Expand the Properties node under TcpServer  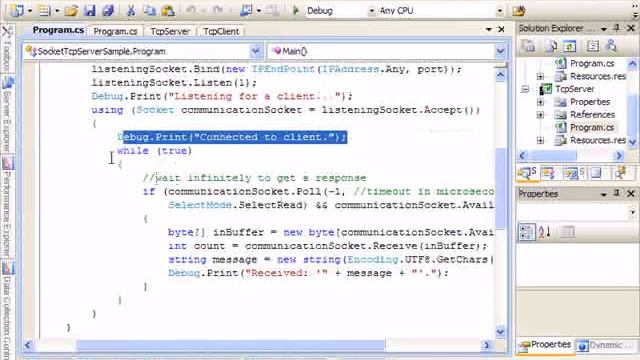click(x=540, y=102)
